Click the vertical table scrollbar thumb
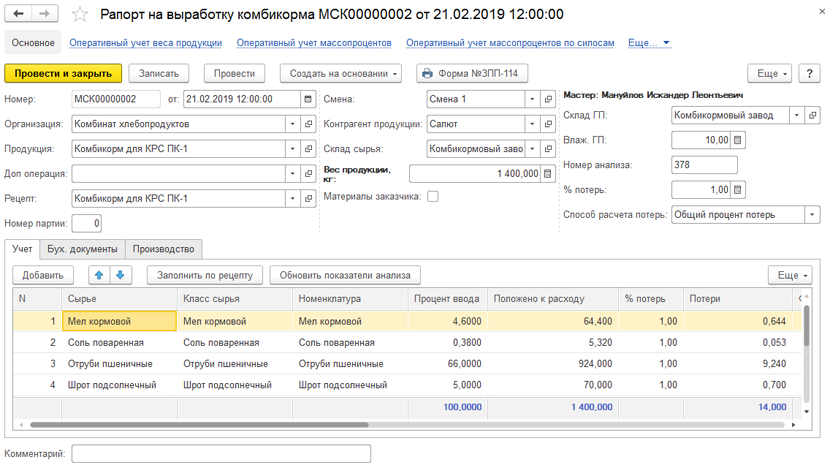The image size is (830, 465). (x=806, y=326)
